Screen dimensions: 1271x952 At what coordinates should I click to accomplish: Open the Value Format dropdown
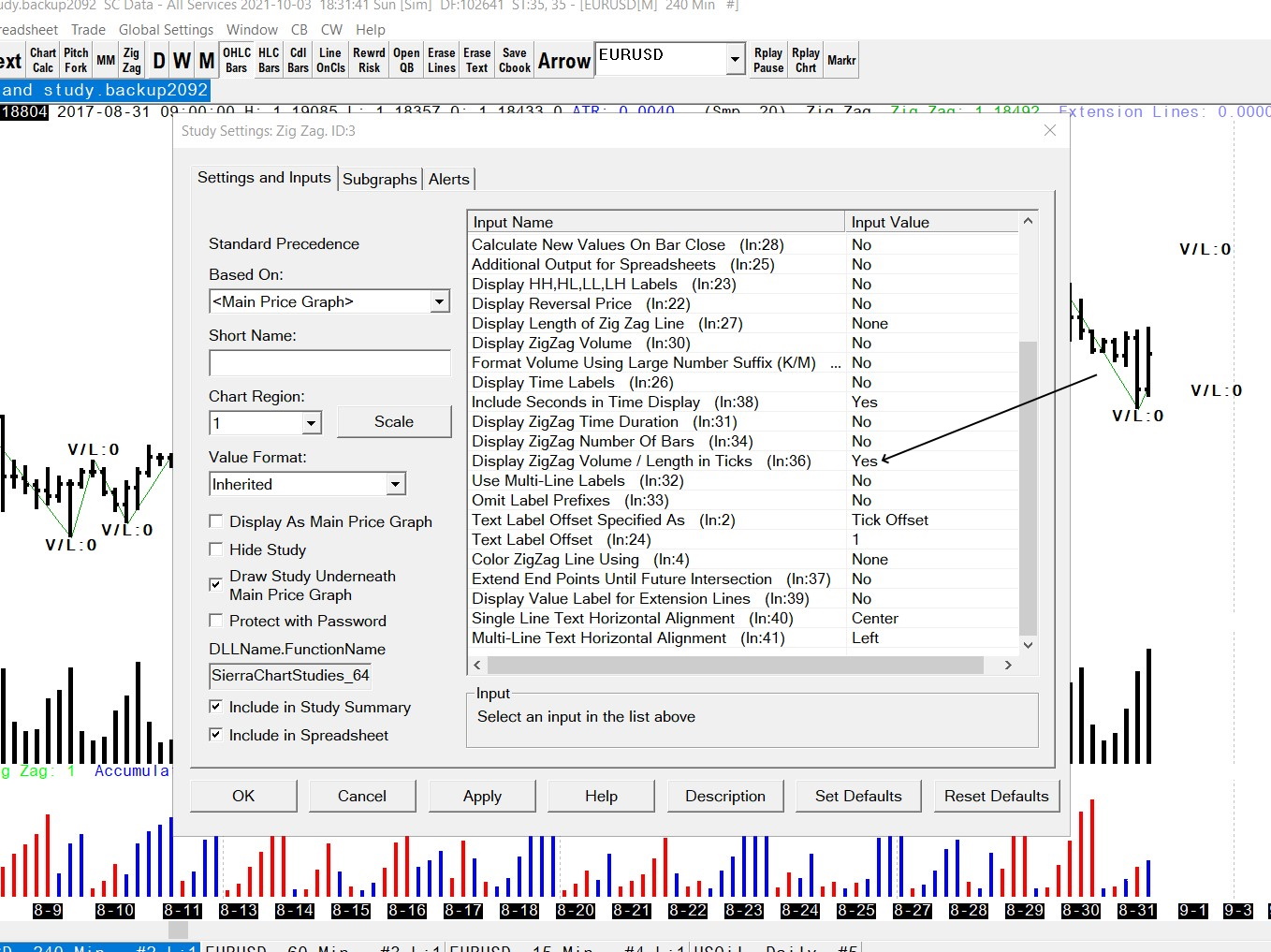[395, 484]
